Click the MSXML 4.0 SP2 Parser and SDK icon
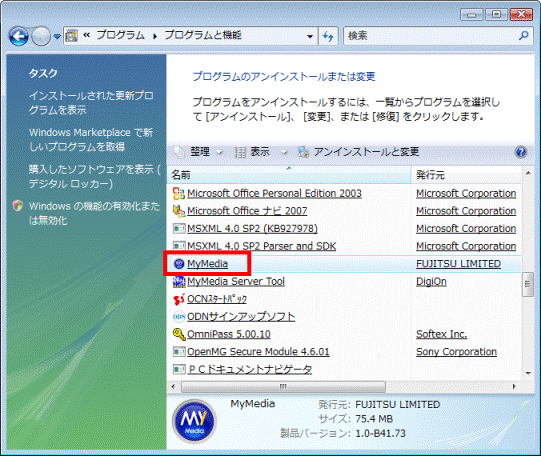This screenshot has width=541, height=456. 179,246
